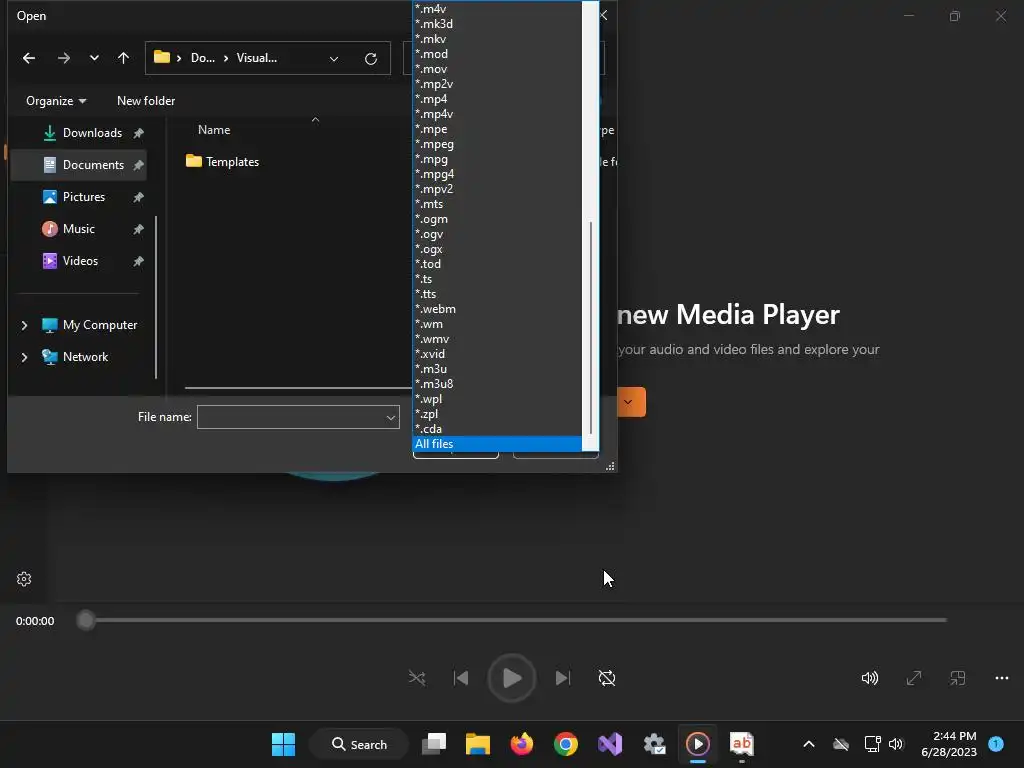Open mini player view
The height and width of the screenshot is (768, 1024).
[957, 678]
